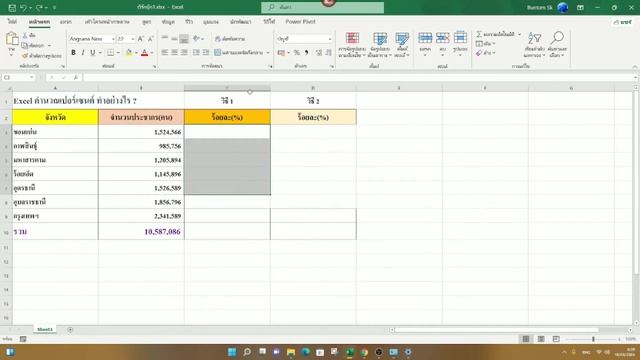Collapse the ribbon with the chevron
640x360 pixels.
pyautogui.click(x=635, y=67)
